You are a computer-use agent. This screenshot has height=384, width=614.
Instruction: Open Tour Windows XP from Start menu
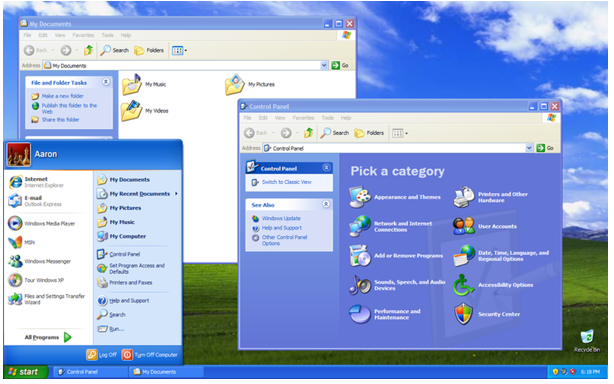[x=36, y=280]
